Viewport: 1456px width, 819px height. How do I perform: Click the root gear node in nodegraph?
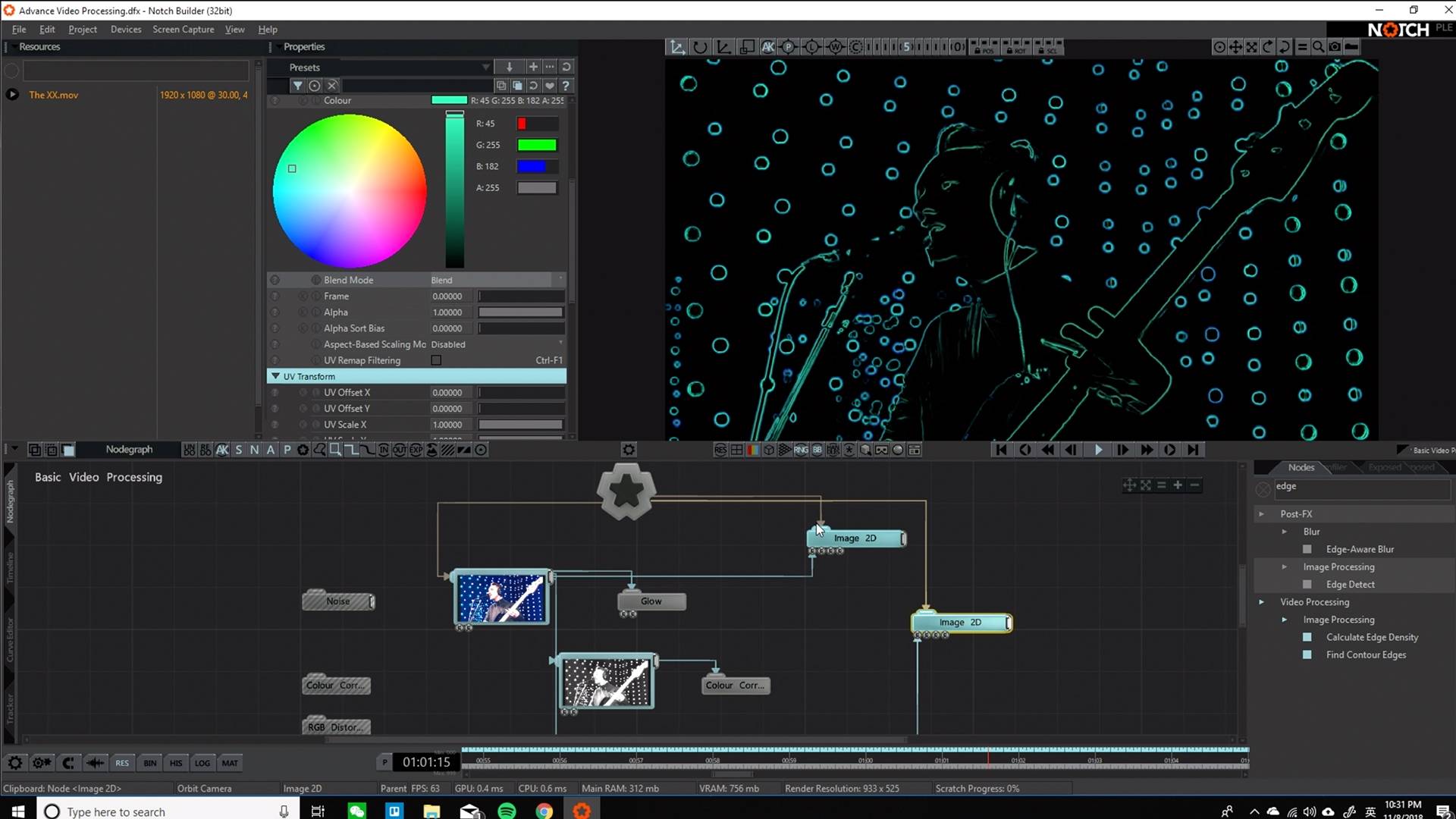click(626, 491)
